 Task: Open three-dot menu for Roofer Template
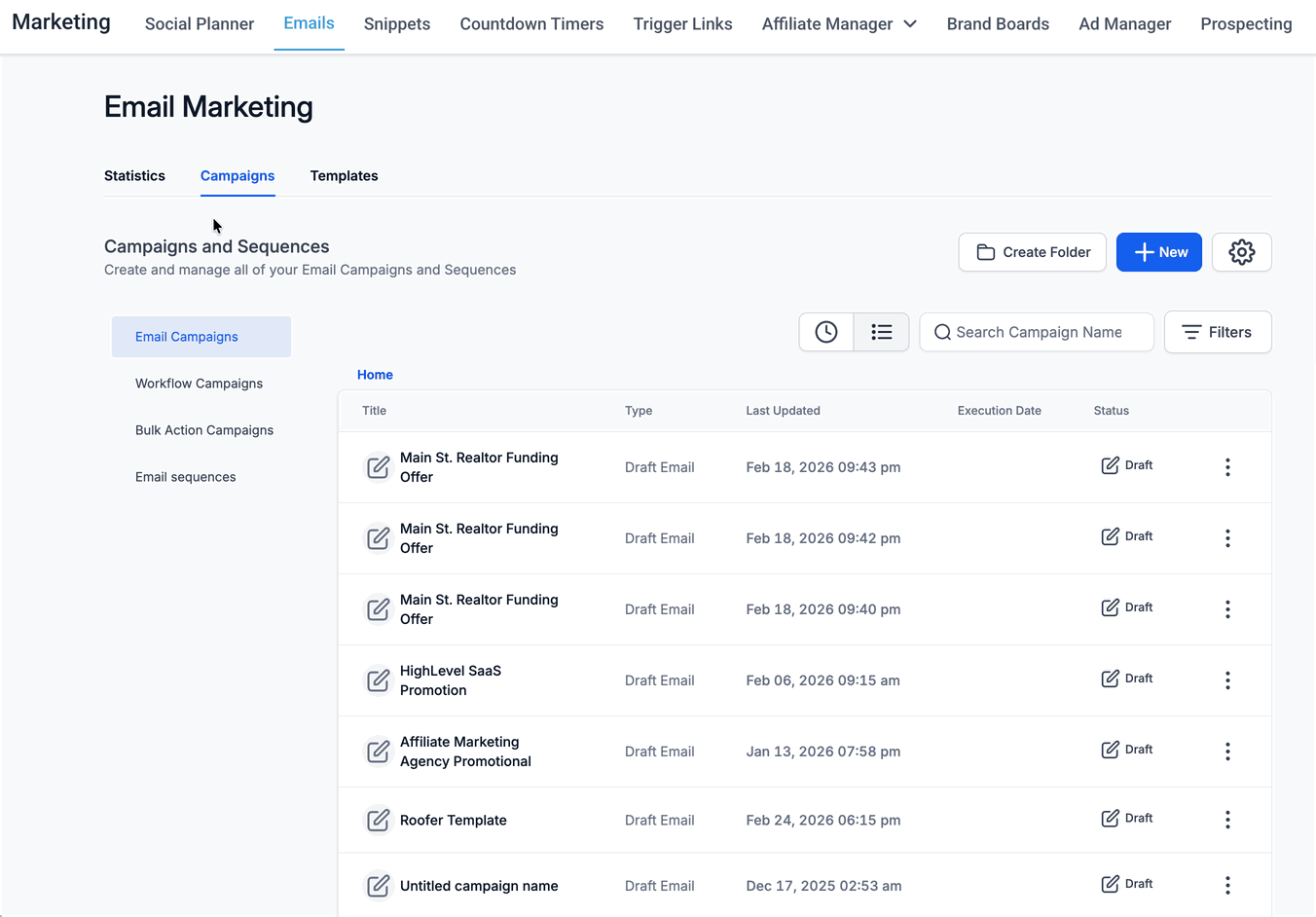(1227, 820)
